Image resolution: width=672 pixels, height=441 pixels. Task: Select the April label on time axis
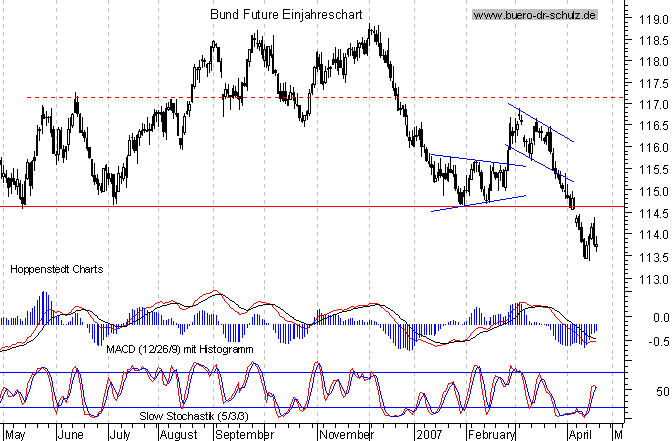tap(574, 436)
